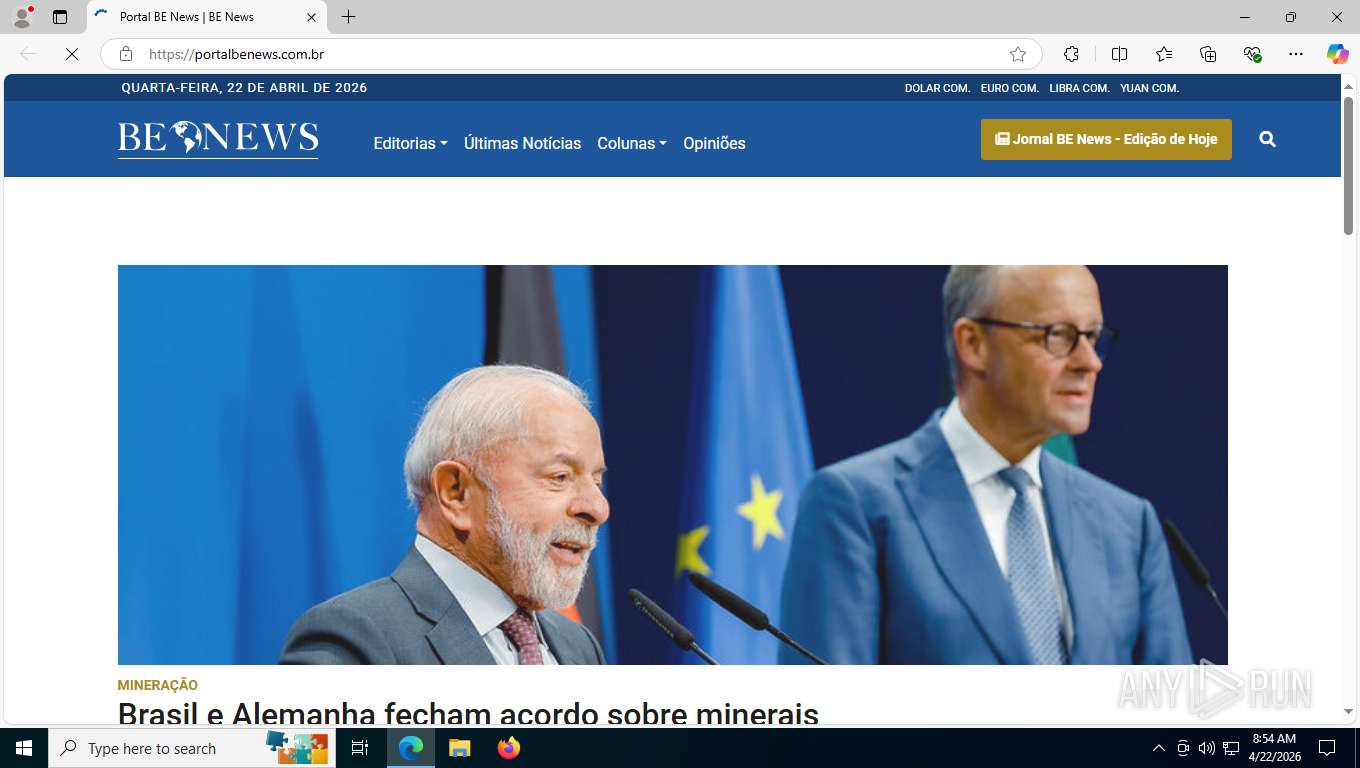Select the Portal BE News tab

pos(207,17)
